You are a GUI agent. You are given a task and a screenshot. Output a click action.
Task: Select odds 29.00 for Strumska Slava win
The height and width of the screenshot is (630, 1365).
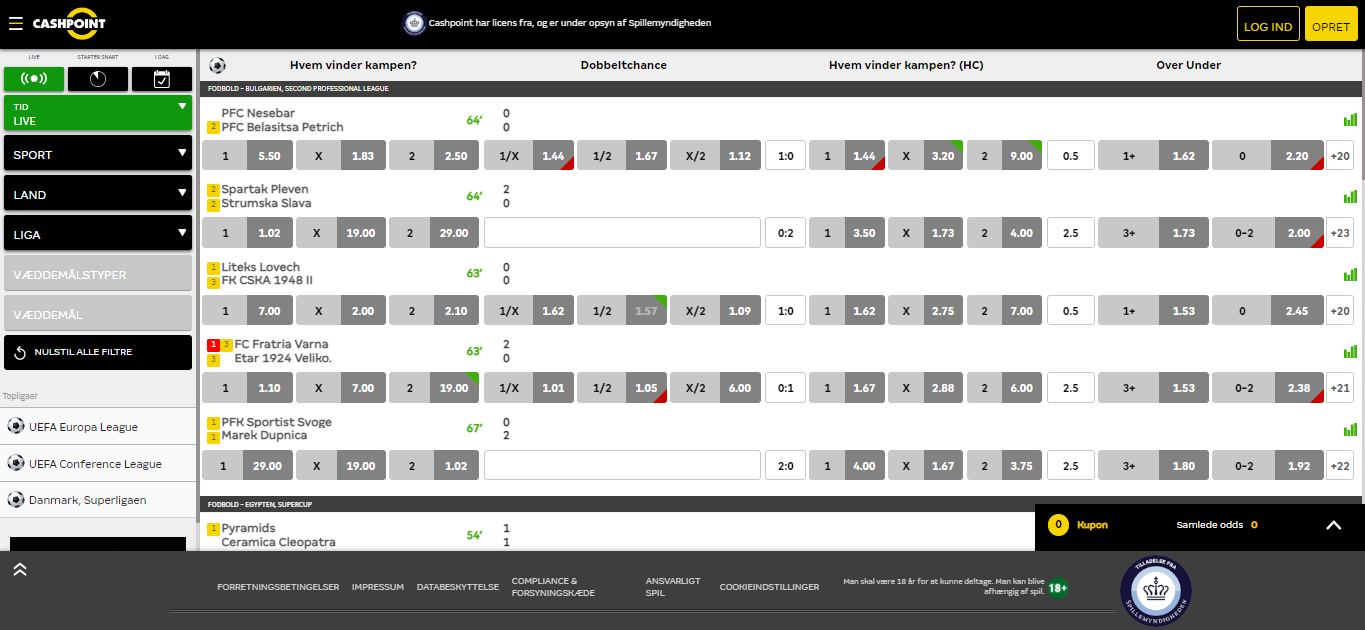tap(434, 233)
